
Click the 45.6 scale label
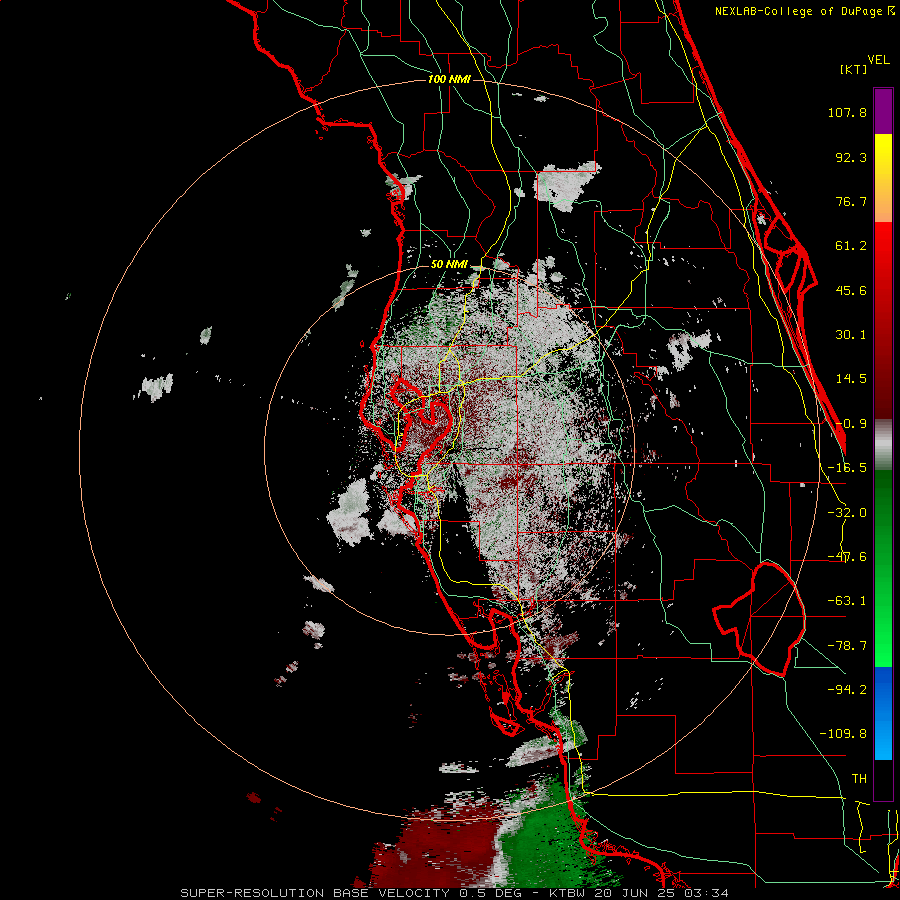tap(851, 290)
